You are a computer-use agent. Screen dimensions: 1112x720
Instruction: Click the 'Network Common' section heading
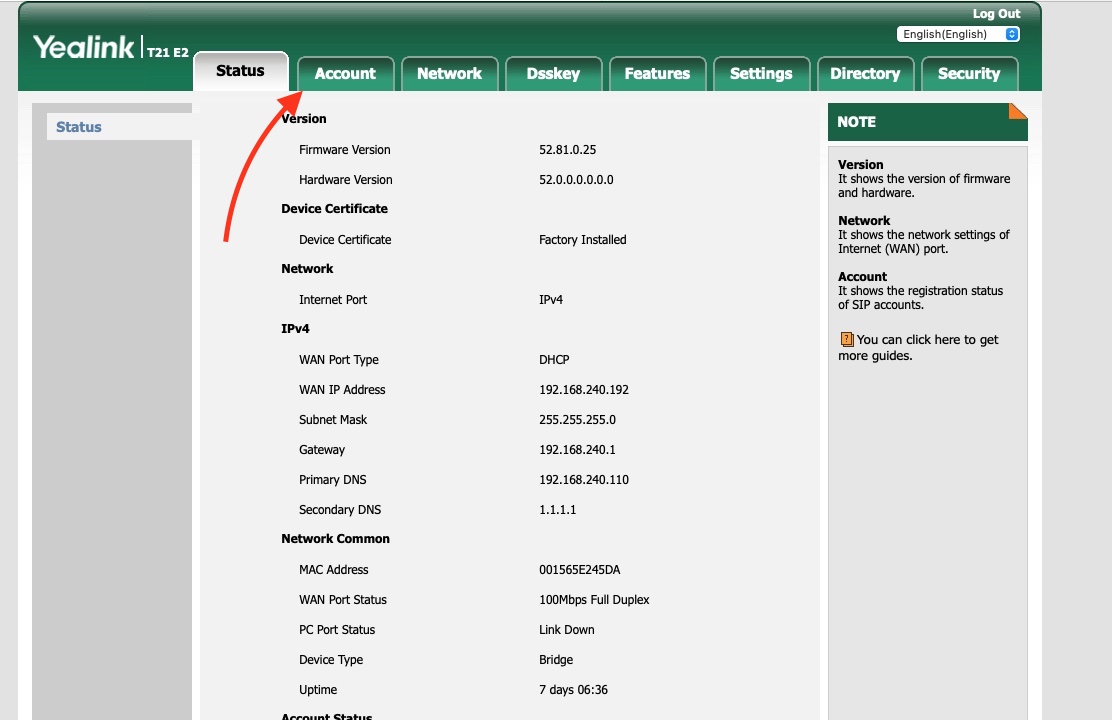(x=335, y=538)
